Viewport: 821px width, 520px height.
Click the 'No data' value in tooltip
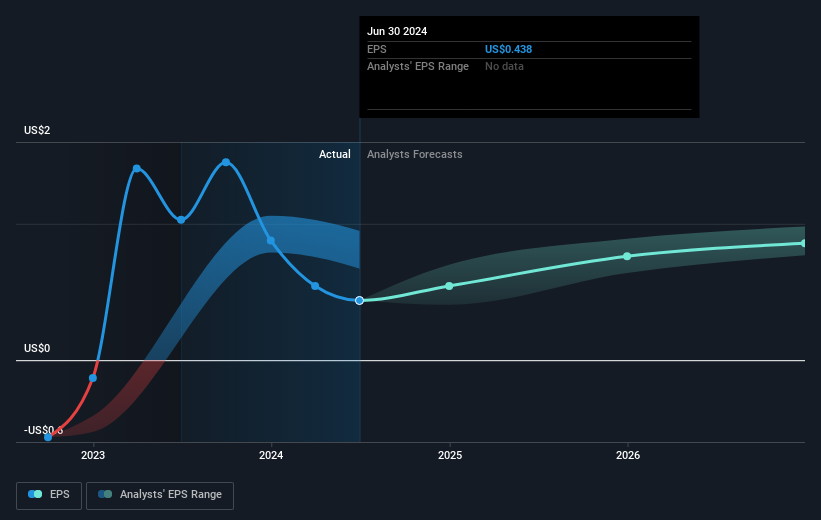click(x=504, y=67)
